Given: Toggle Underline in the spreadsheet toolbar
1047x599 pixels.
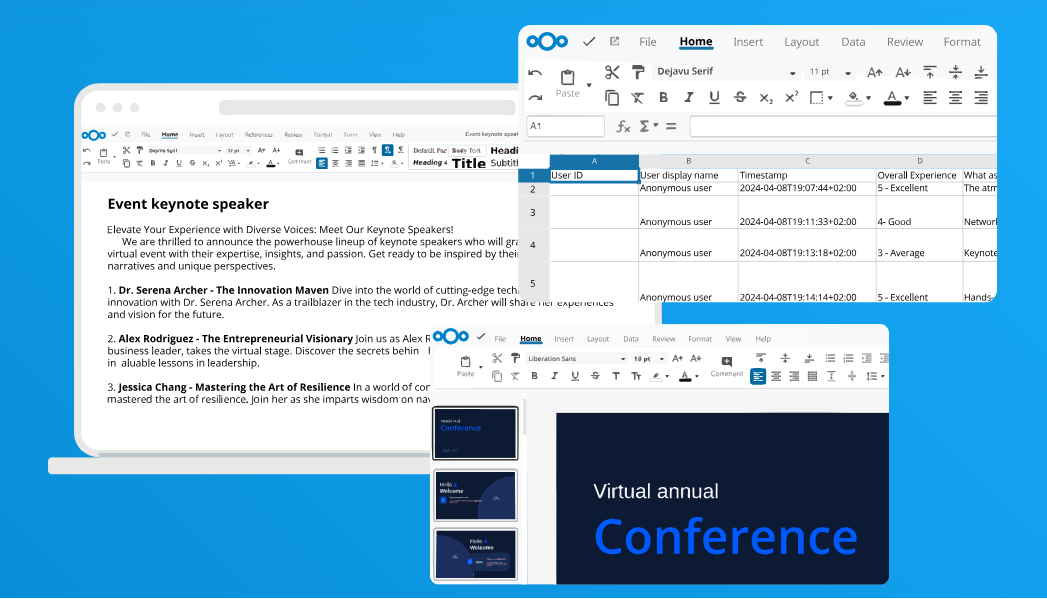Looking at the screenshot, I should (x=714, y=97).
